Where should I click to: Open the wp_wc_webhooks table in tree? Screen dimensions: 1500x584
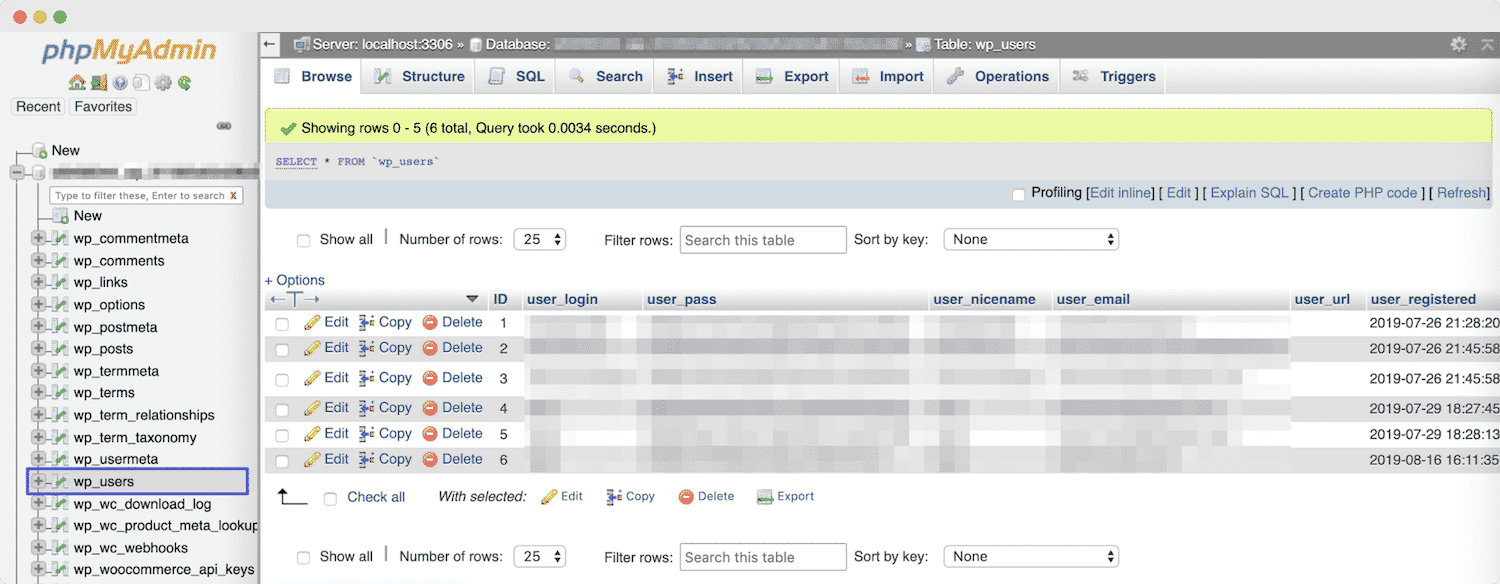click(x=131, y=548)
